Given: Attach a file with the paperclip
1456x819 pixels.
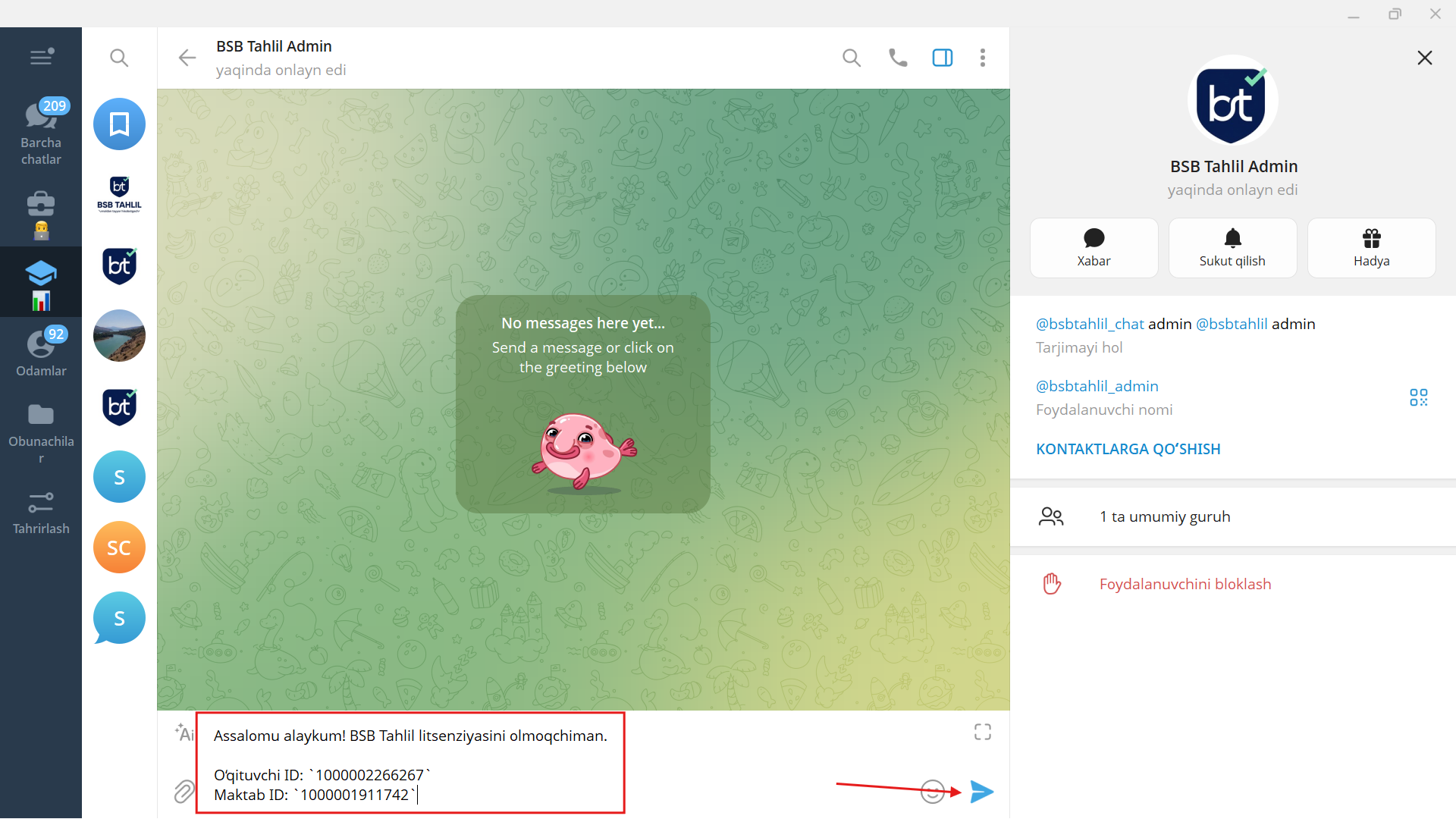Looking at the screenshot, I should [x=184, y=792].
